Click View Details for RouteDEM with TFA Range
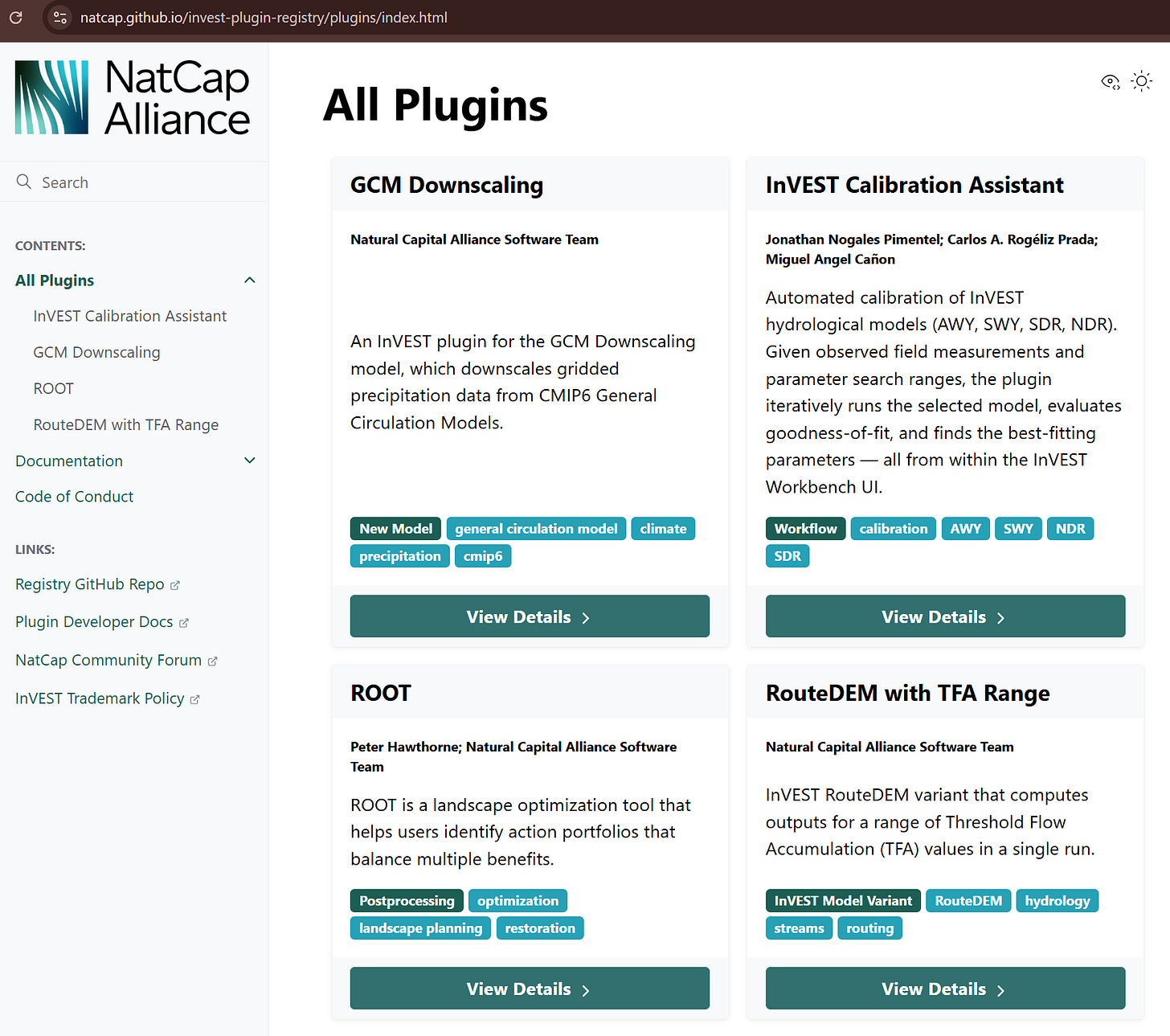Screen dimensions: 1170x1036 click(x=945, y=989)
